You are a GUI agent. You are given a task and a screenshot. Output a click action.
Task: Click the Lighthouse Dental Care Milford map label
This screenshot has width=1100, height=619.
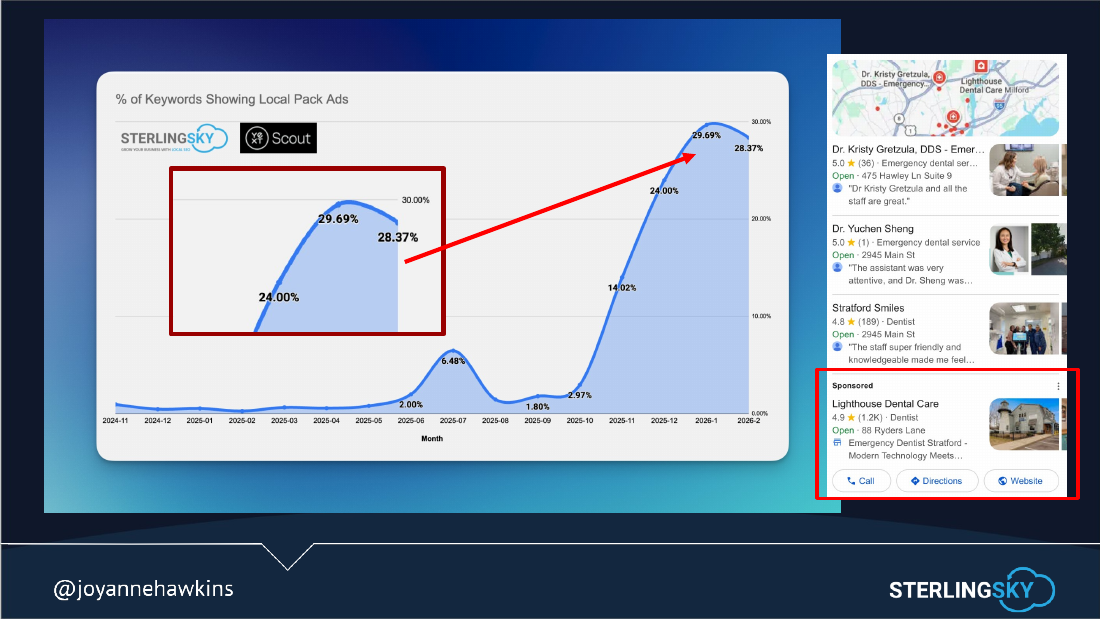994,86
